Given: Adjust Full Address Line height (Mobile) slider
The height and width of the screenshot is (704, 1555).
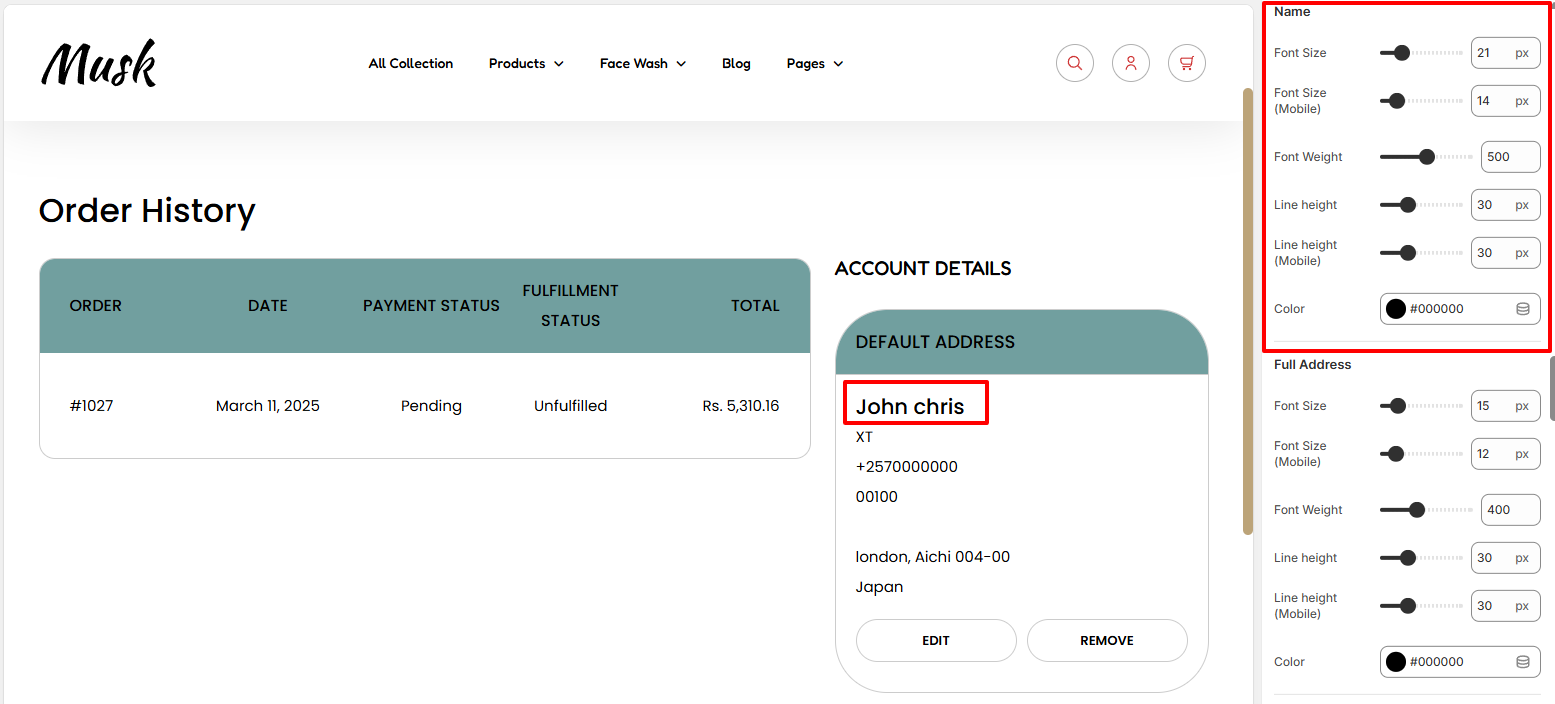Looking at the screenshot, I should pos(1421,606).
